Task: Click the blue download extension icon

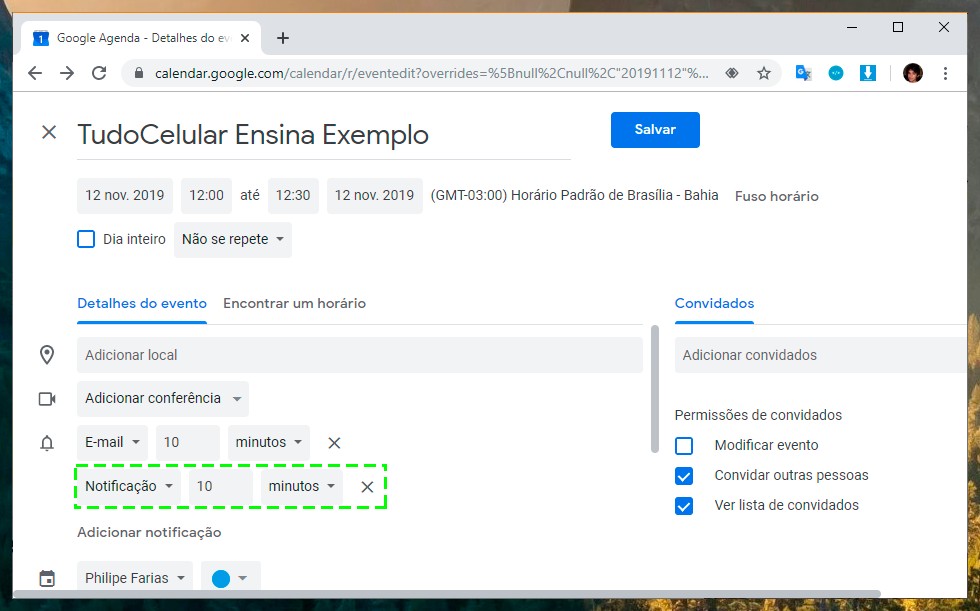Action: (x=868, y=73)
